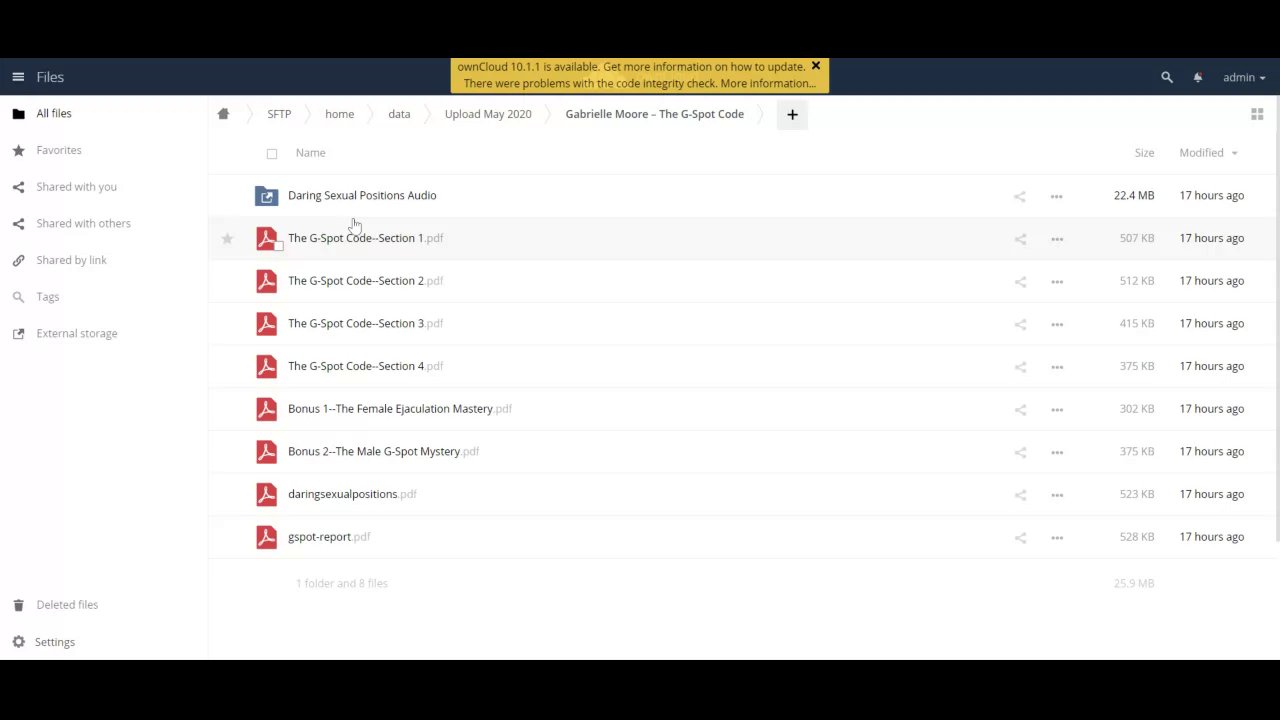Share the gspot-report.pdf file
Image resolution: width=1280 pixels, height=720 pixels.
1020,538
